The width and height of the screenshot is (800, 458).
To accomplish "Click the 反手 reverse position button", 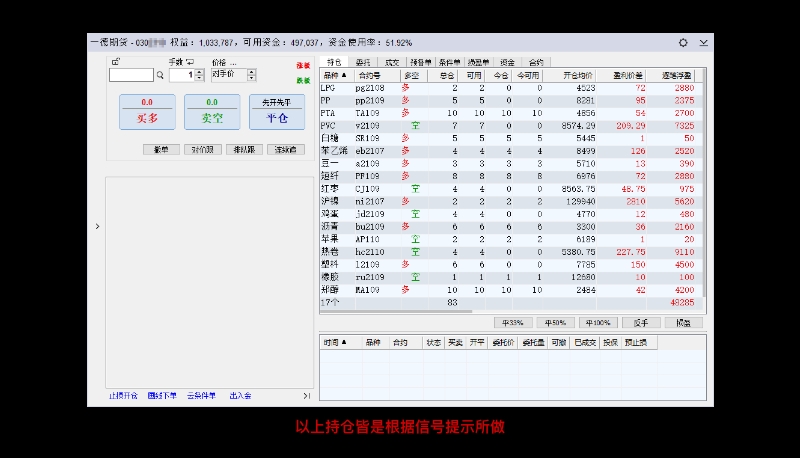I will coord(641,323).
